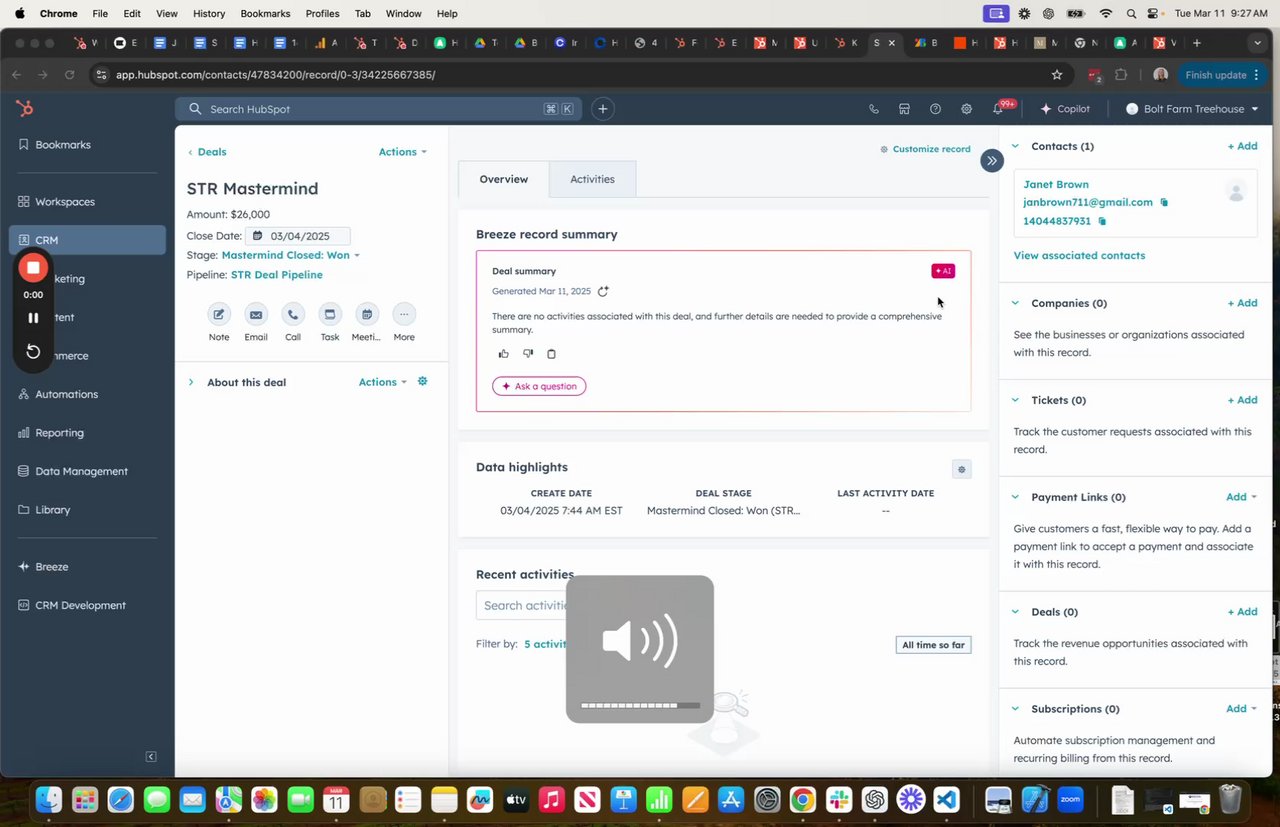This screenshot has height=827, width=1280.
Task: Pause the screen recording
Action: point(33,318)
